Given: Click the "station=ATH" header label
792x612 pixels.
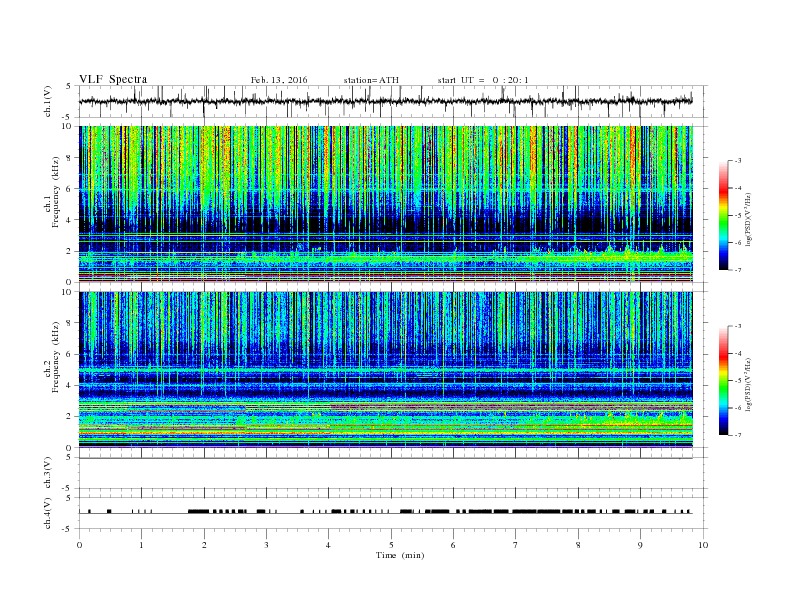Looking at the screenshot, I should pos(371,80).
